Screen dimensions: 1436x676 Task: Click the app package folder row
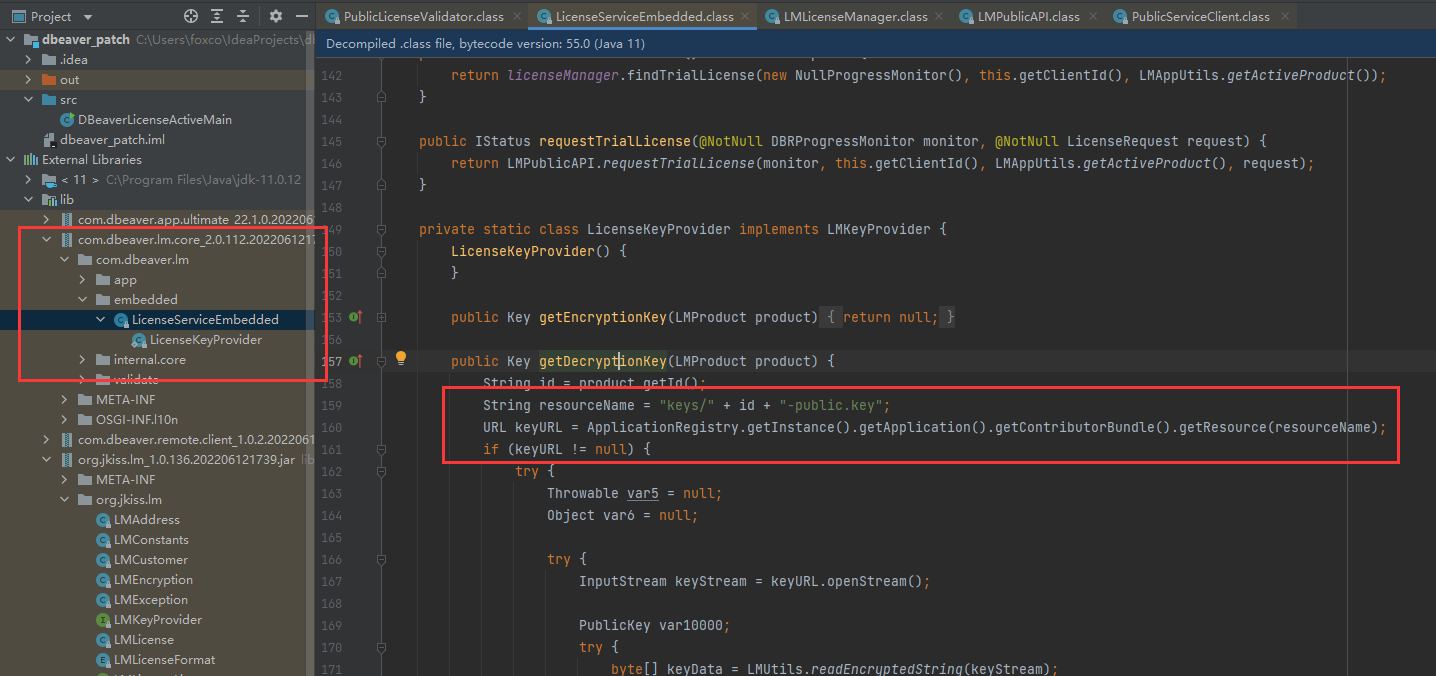pyautogui.click(x=157, y=280)
